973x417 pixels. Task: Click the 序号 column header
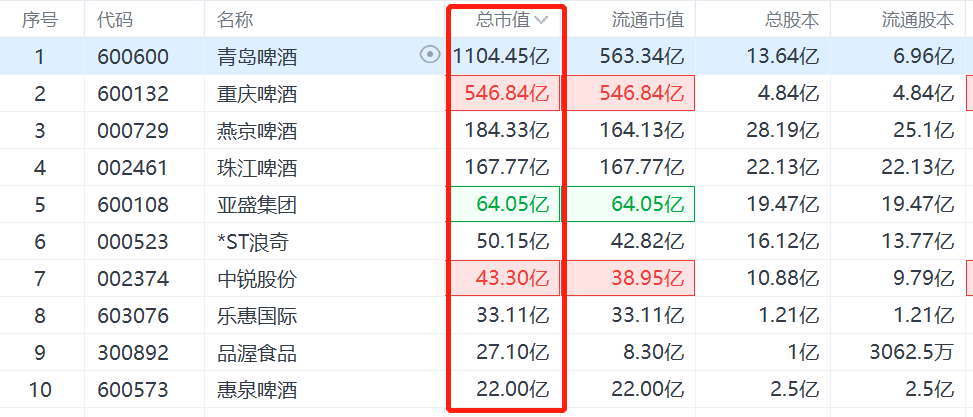(40, 20)
